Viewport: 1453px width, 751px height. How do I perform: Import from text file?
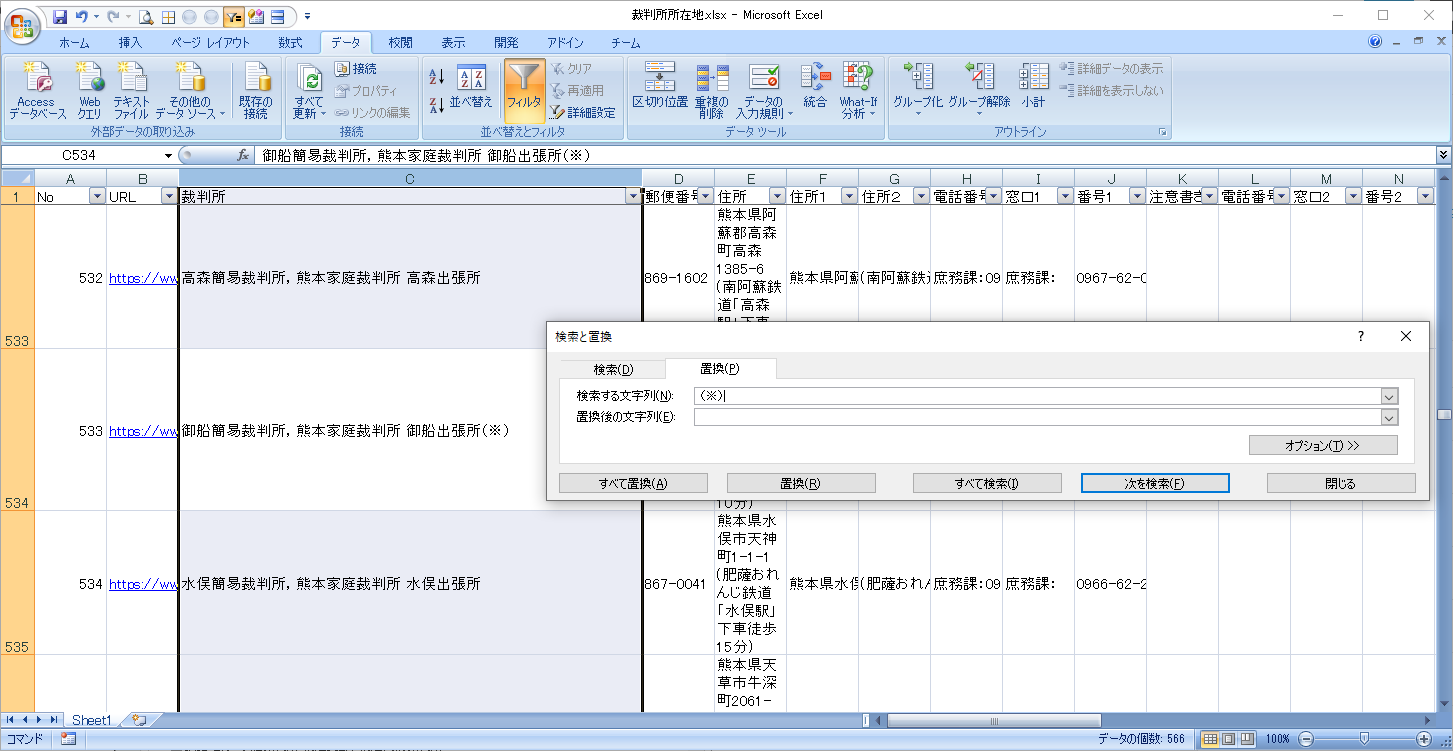[x=131, y=91]
